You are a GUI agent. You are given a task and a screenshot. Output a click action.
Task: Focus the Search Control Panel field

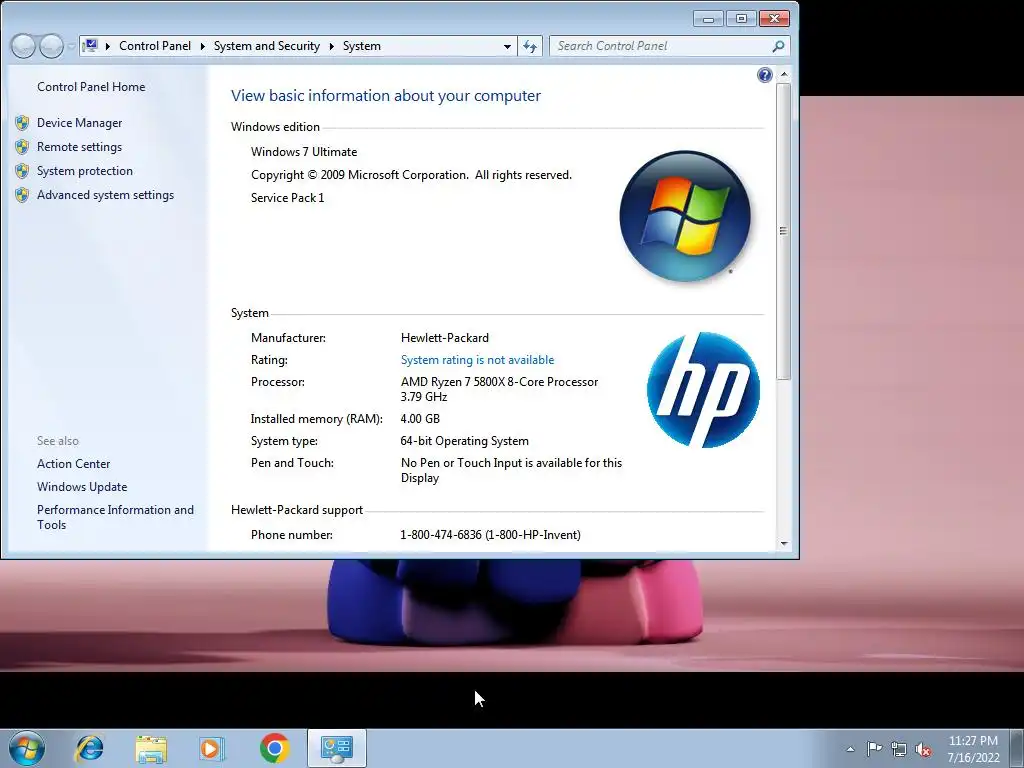coord(660,46)
